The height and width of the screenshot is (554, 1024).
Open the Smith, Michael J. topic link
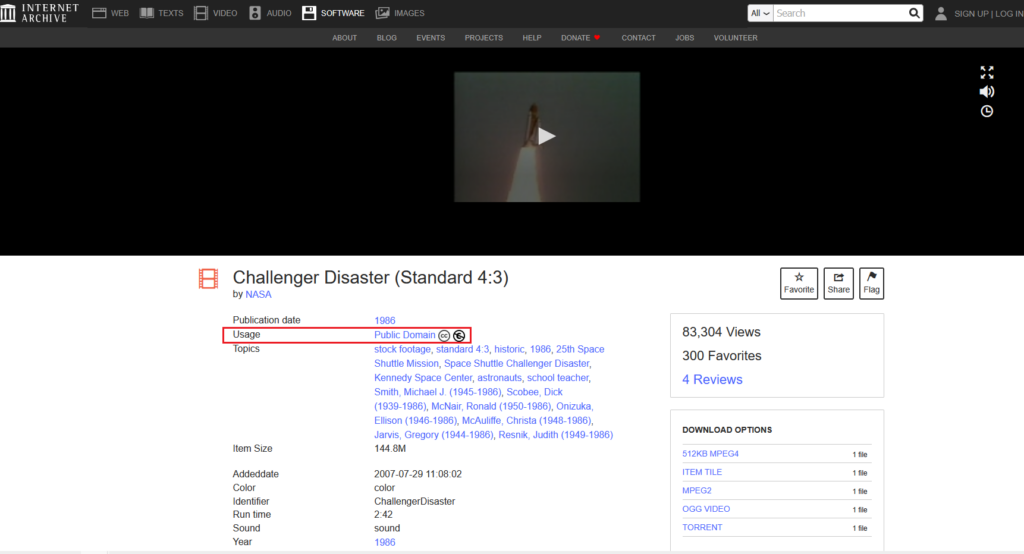pyautogui.click(x=438, y=392)
